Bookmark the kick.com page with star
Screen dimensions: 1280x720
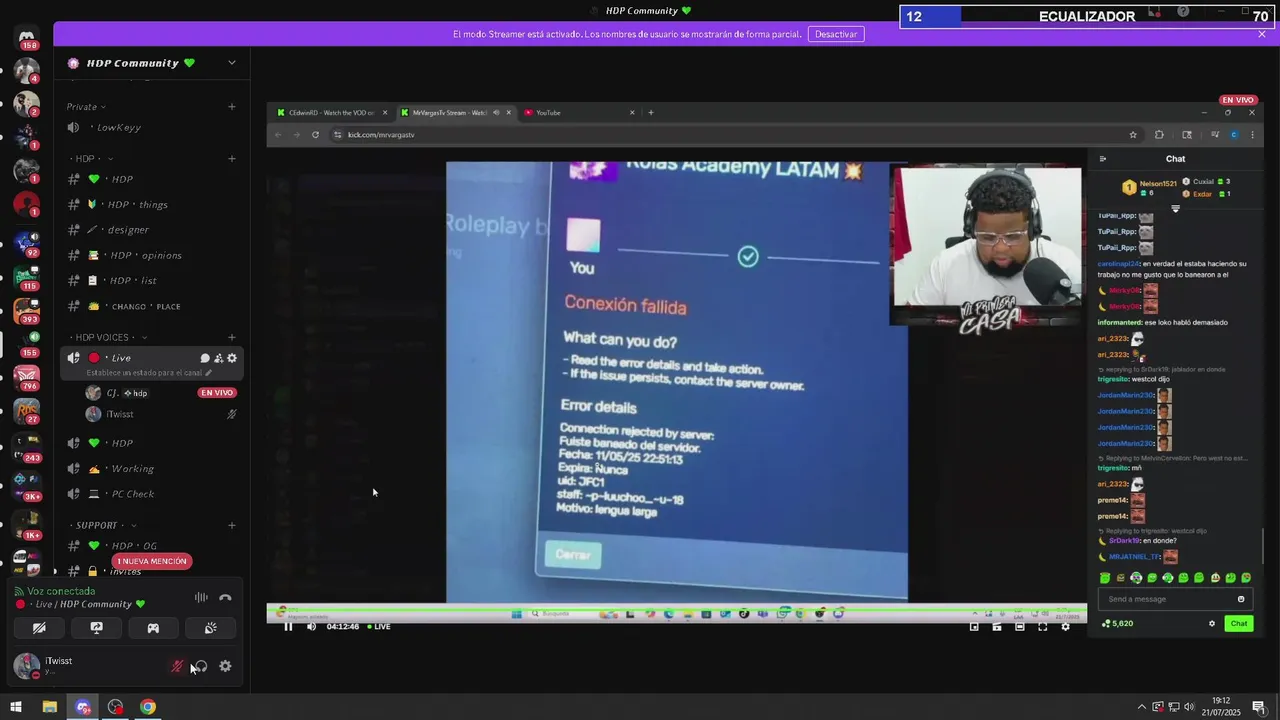(x=1133, y=135)
